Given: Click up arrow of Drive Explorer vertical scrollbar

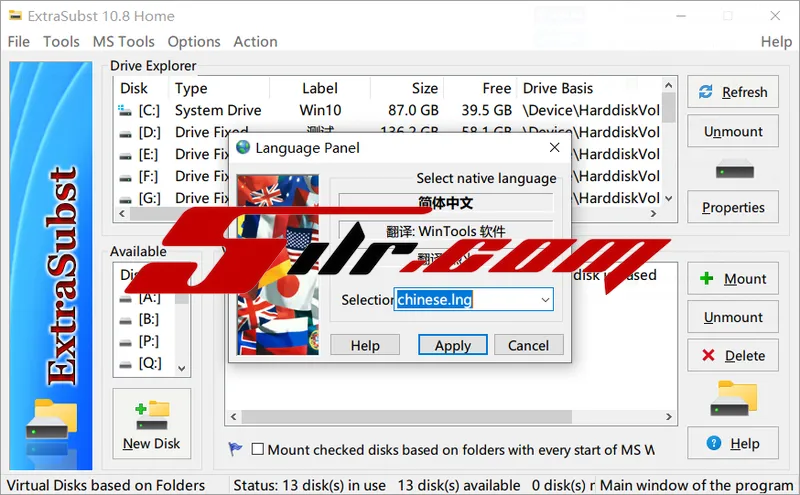Looking at the screenshot, I should tap(668, 85).
